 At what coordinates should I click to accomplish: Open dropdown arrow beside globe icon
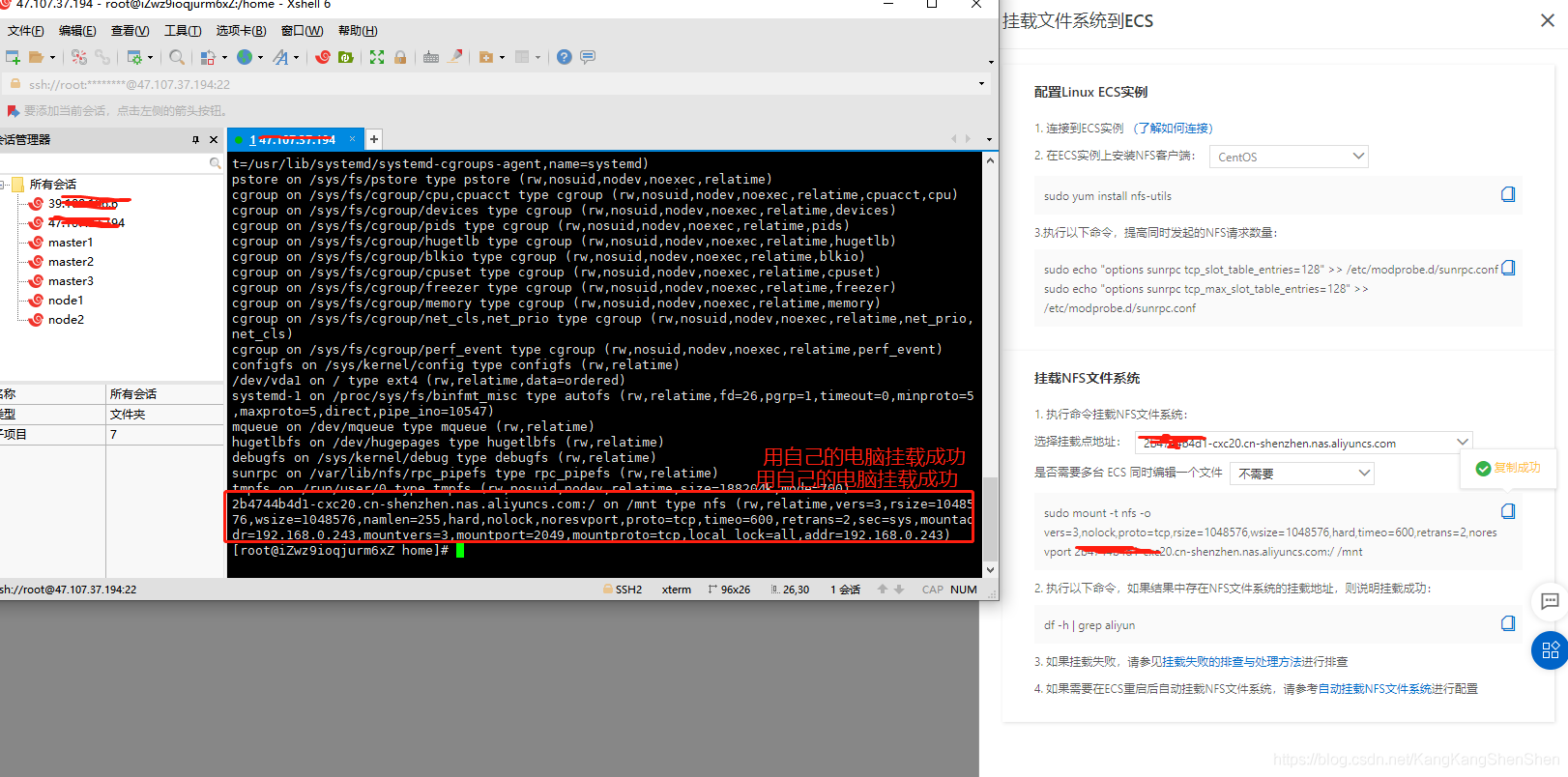tap(260, 58)
